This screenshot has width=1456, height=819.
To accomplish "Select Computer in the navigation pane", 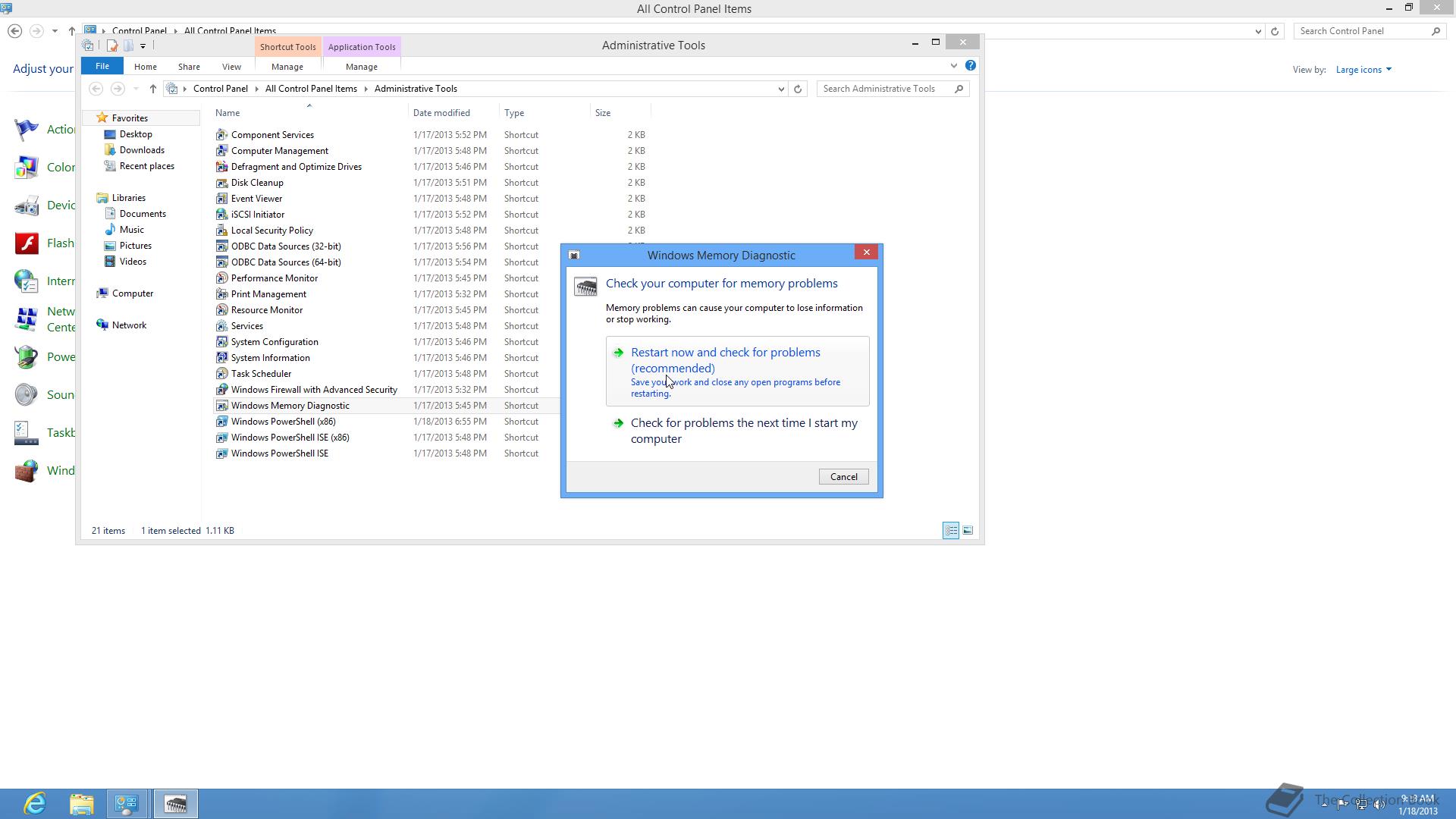I will tap(132, 293).
